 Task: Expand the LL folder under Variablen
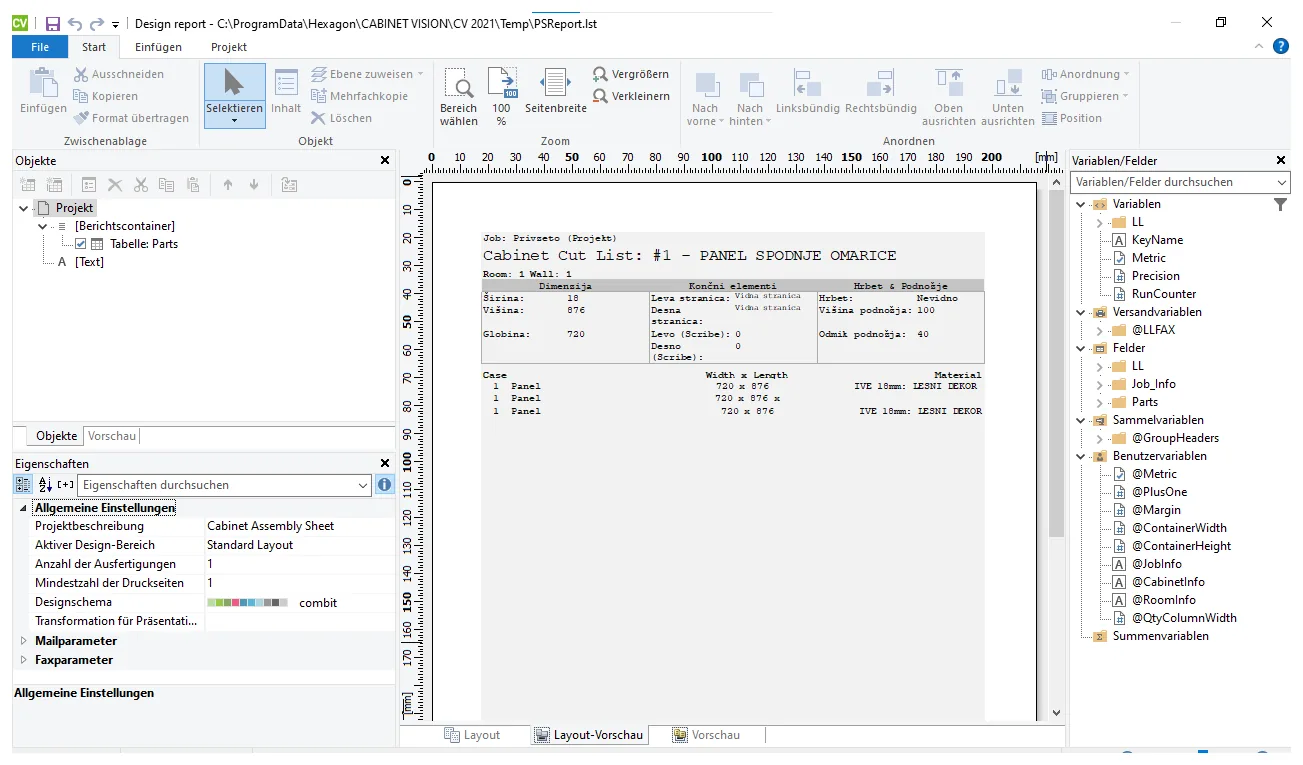click(1099, 222)
